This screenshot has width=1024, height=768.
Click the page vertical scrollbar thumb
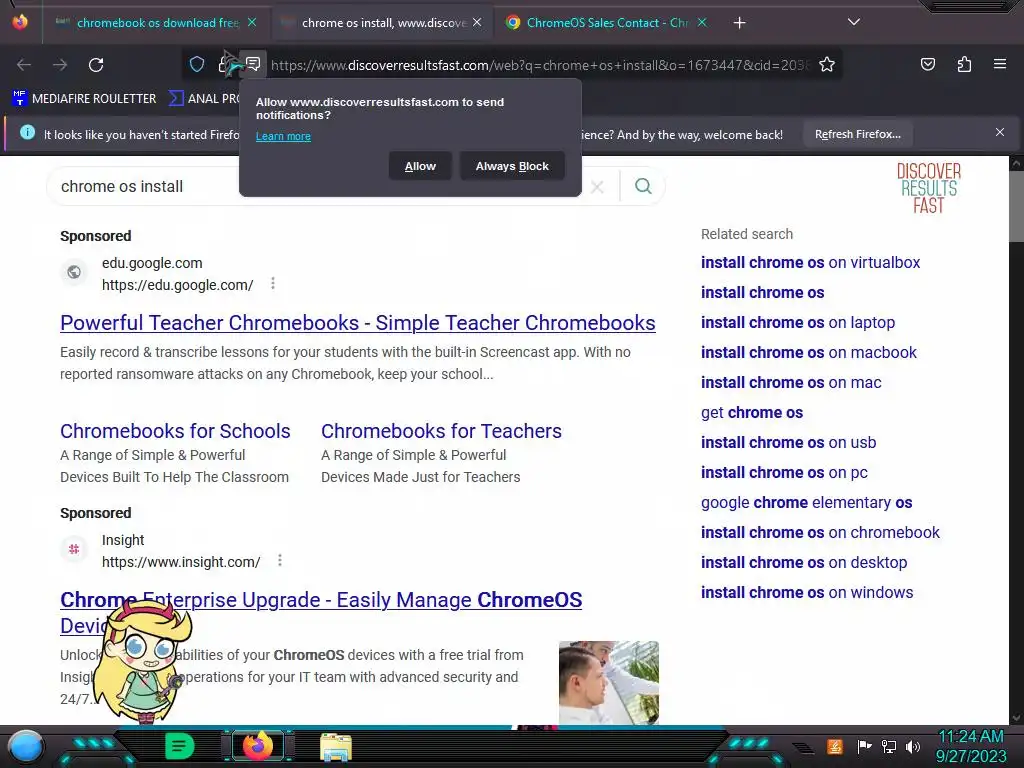click(x=1016, y=206)
